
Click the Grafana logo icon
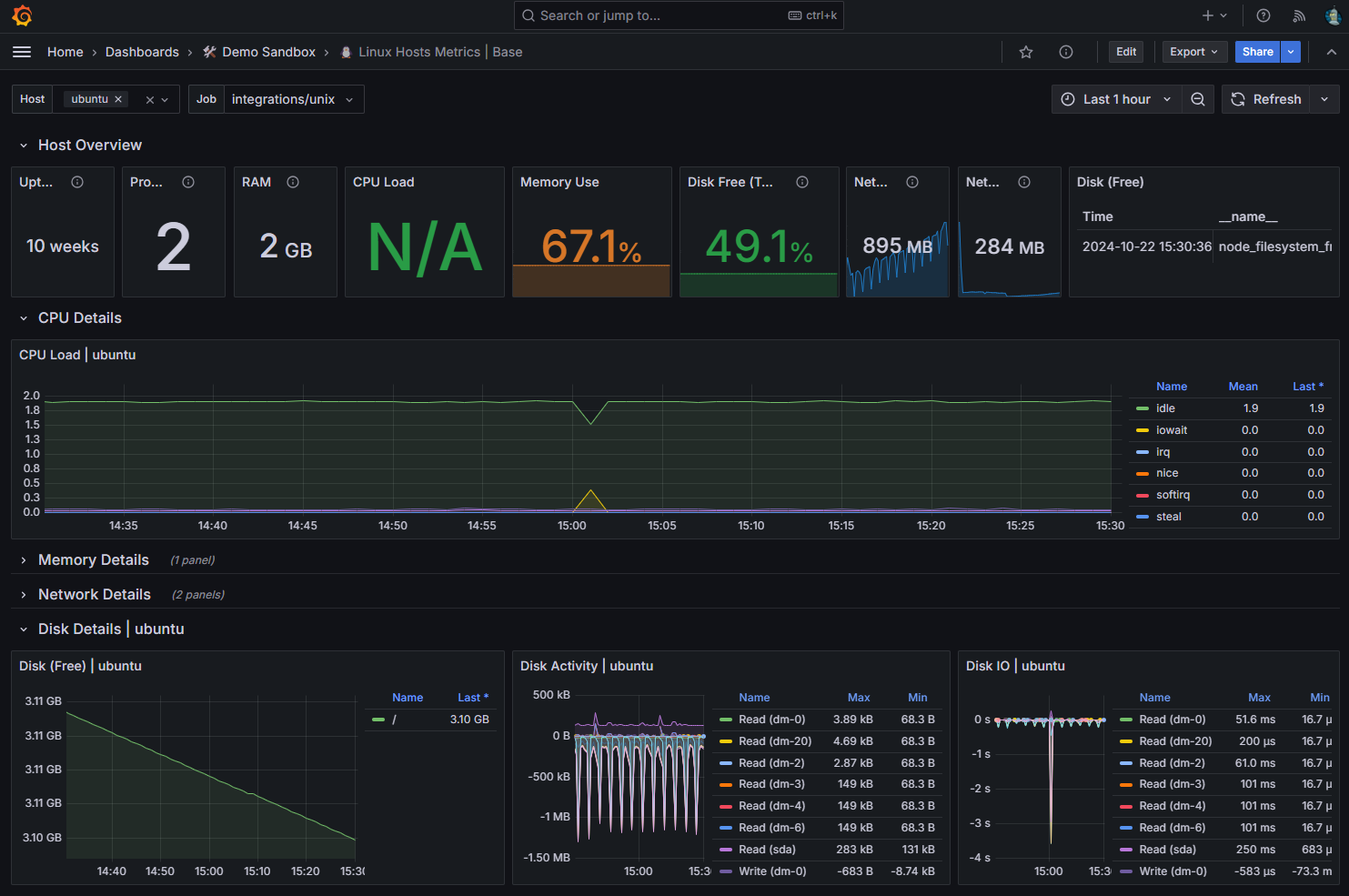click(22, 15)
